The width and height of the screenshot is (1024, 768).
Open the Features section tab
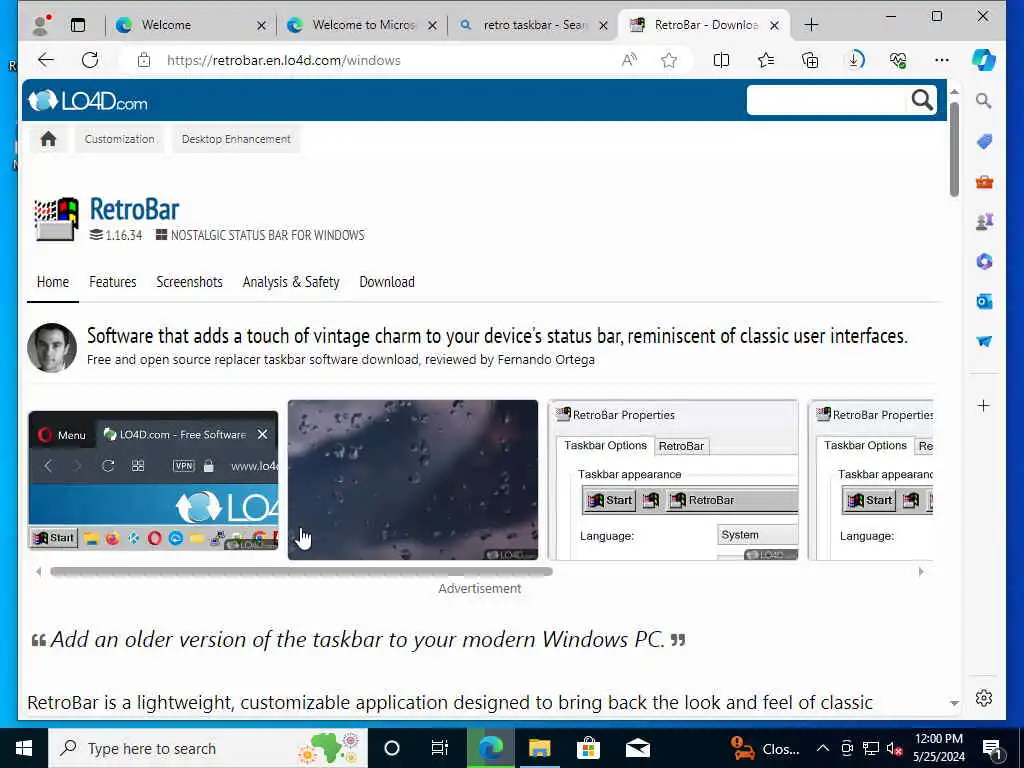click(x=113, y=282)
